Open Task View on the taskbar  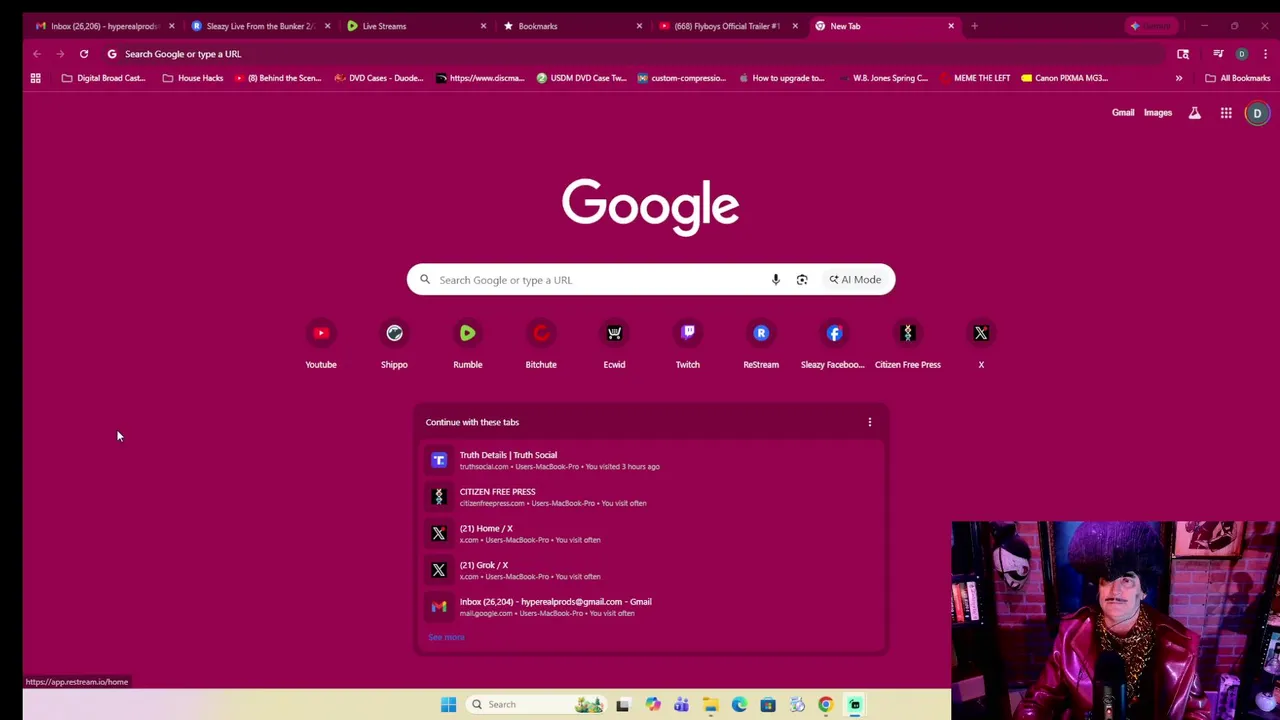click(x=623, y=705)
